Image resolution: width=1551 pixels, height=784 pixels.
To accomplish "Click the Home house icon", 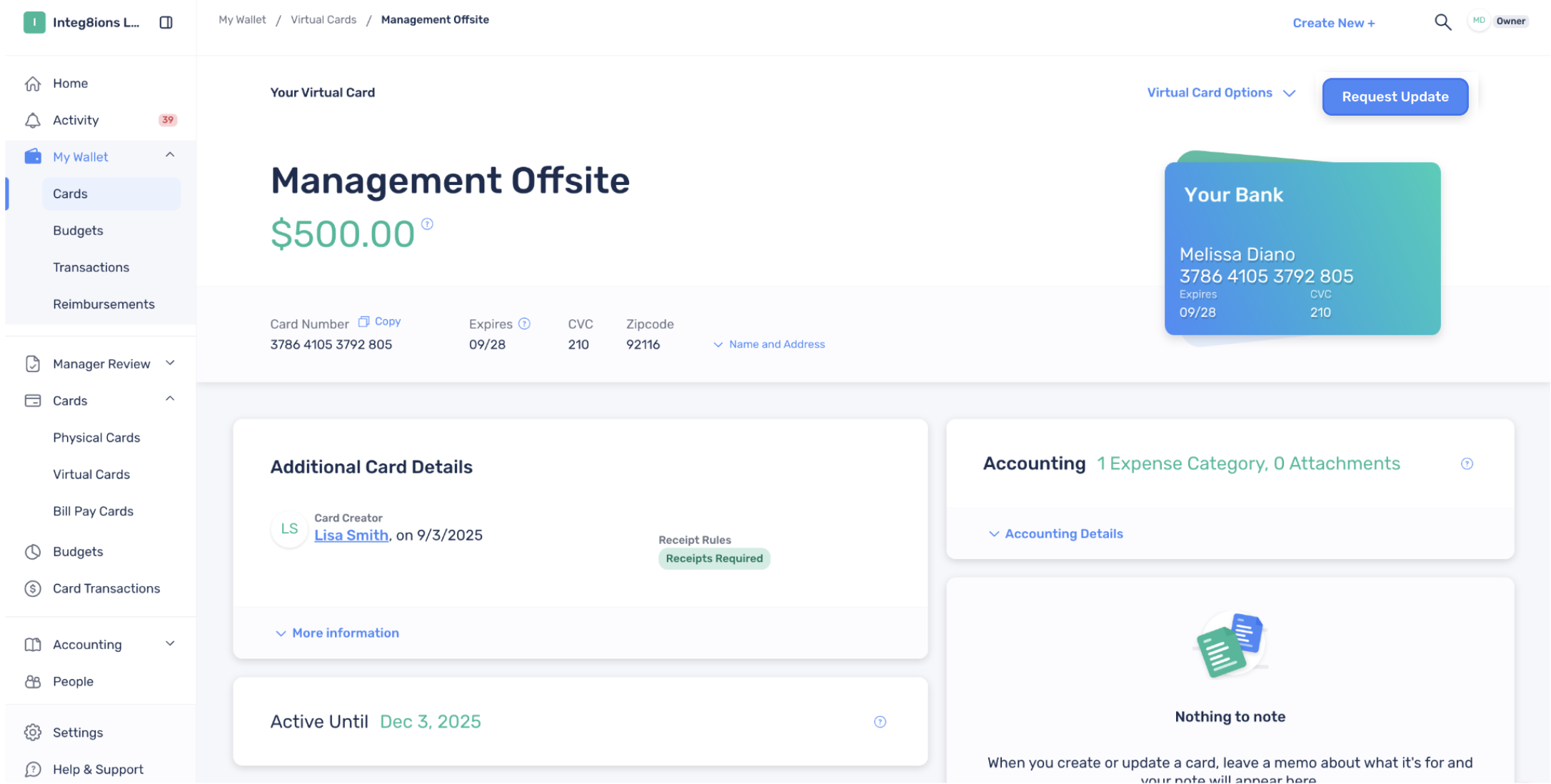I will (x=33, y=84).
